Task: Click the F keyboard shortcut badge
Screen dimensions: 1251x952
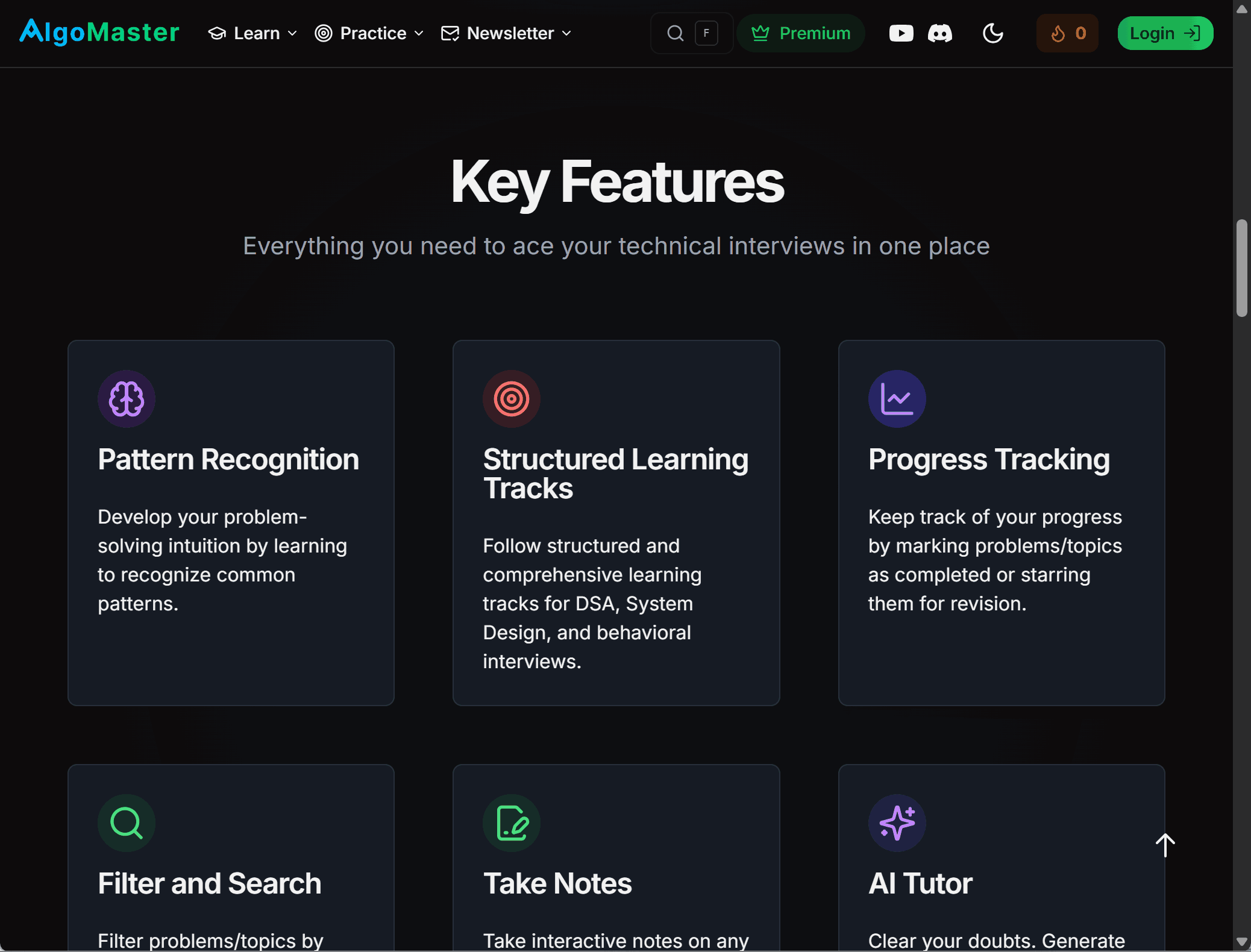Action: point(706,33)
